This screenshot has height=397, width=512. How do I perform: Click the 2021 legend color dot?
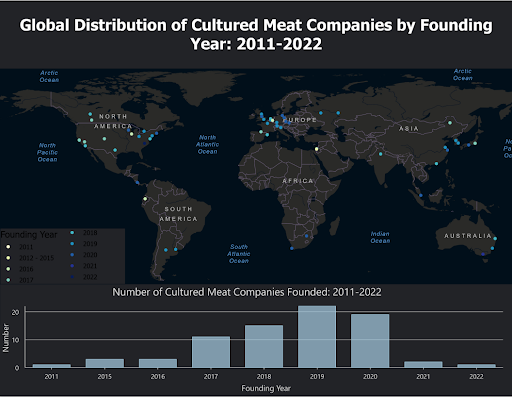(72, 266)
